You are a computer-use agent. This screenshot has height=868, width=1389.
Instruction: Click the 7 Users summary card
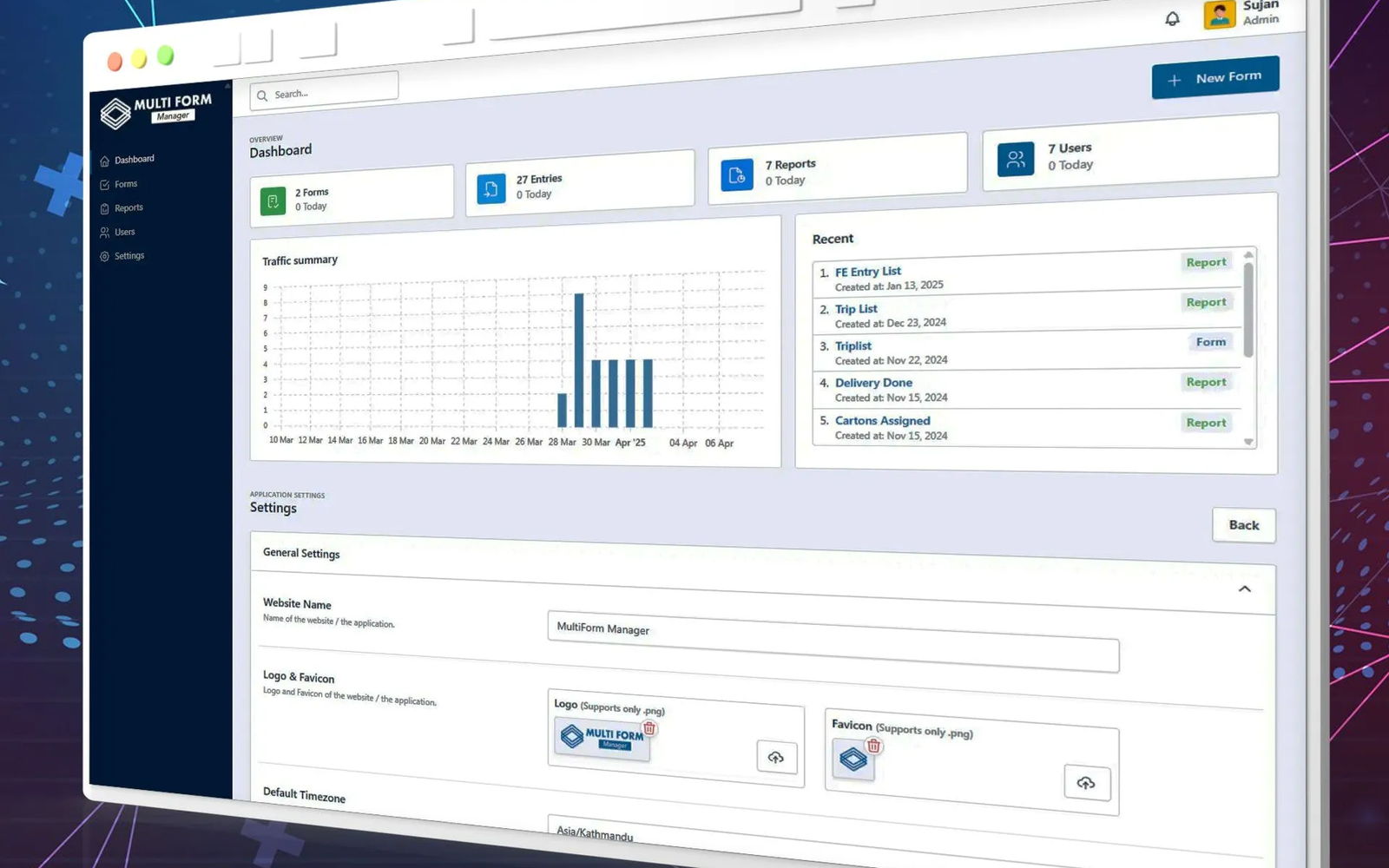(1130, 152)
